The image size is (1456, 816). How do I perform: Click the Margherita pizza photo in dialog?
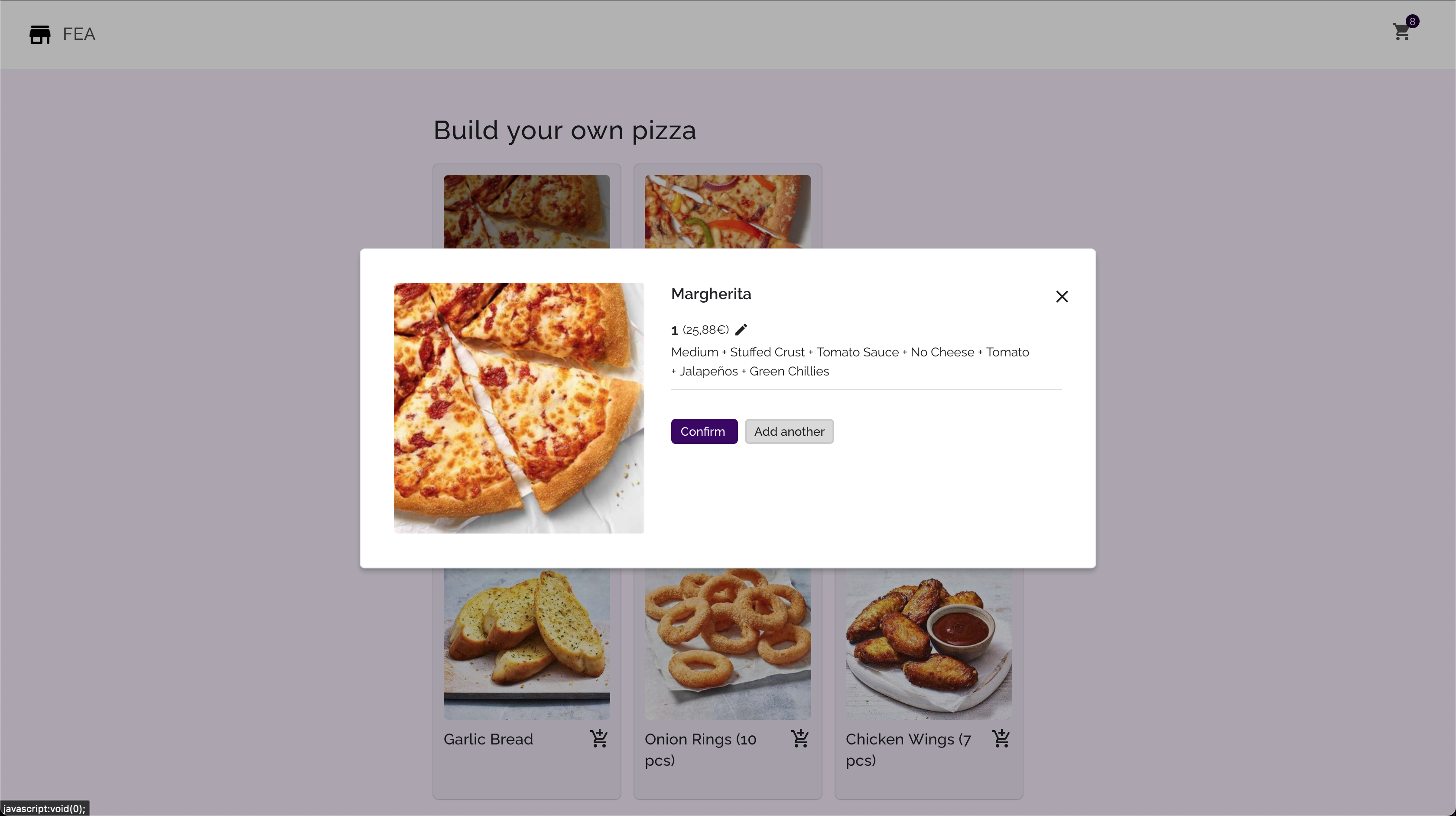[x=518, y=408]
